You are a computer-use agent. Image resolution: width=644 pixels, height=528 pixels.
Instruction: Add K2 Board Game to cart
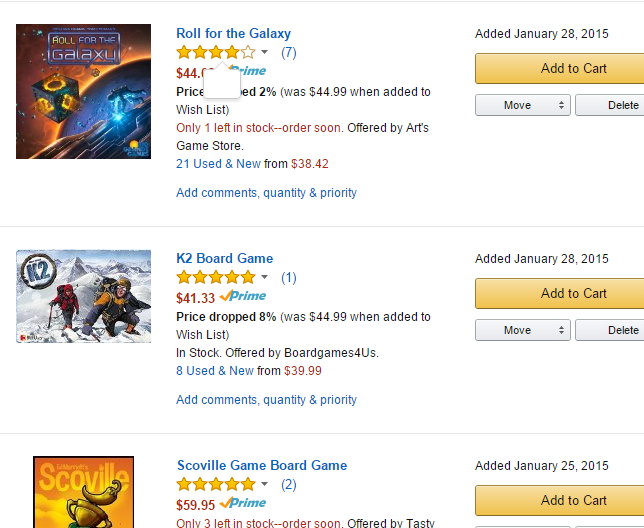[560, 293]
